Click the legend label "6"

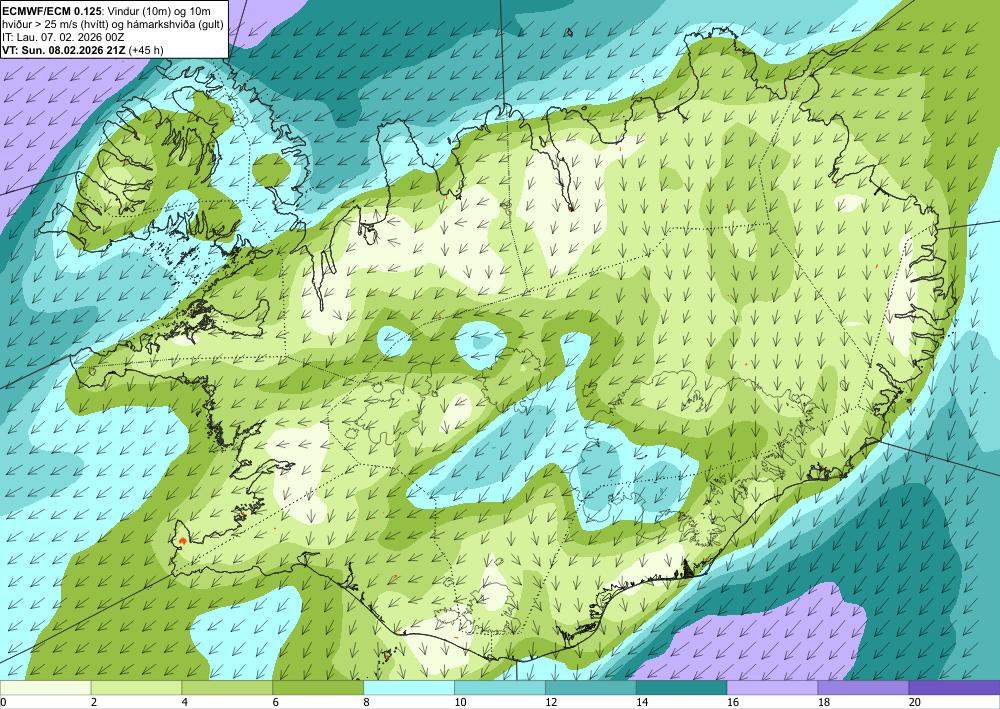click(276, 702)
